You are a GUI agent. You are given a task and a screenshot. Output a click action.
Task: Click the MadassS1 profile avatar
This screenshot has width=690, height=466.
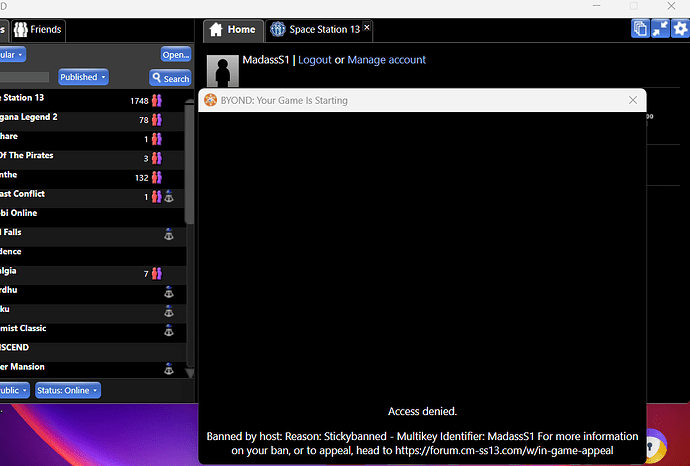point(223,71)
